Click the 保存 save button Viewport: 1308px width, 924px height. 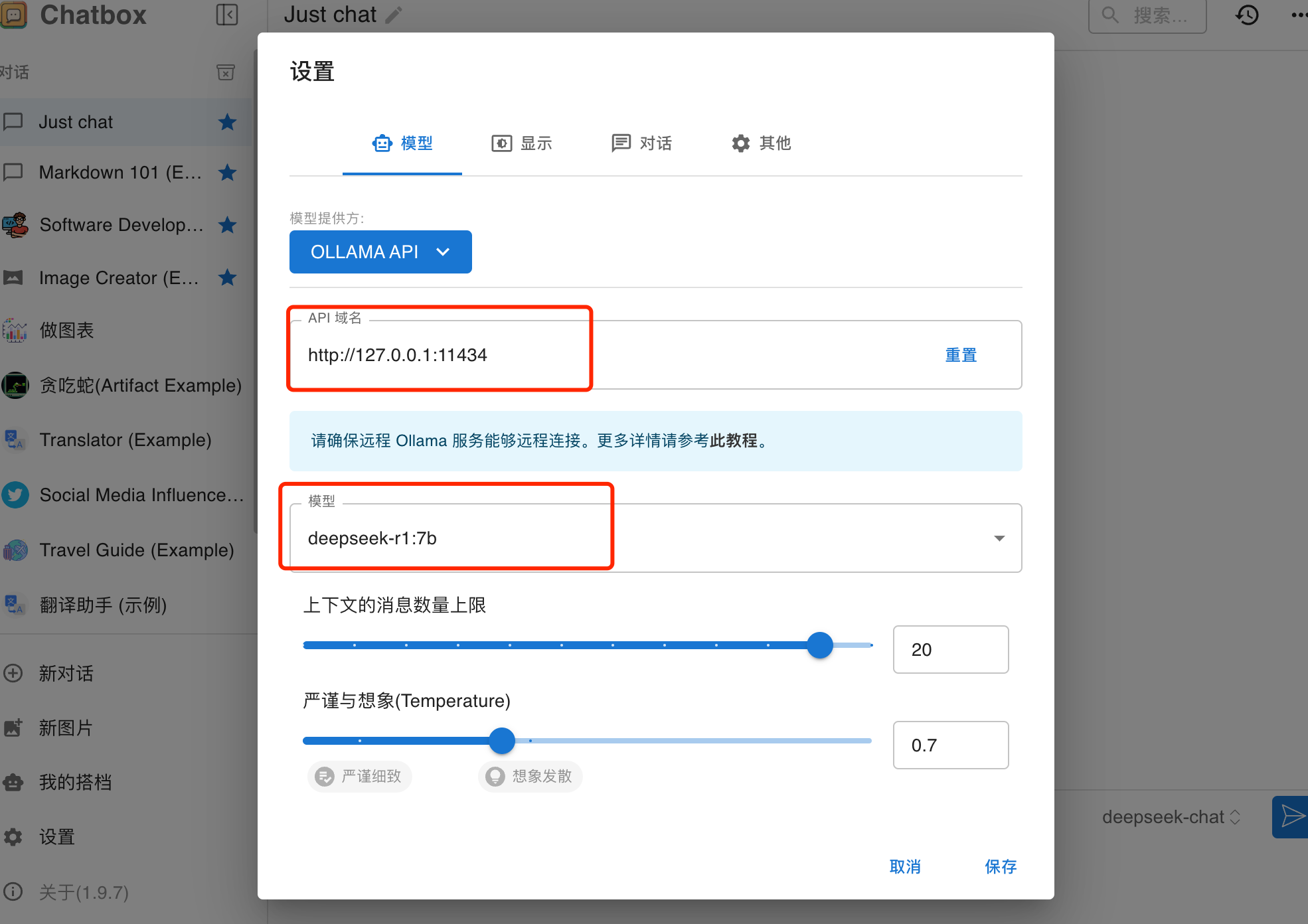pyautogui.click(x=1001, y=866)
